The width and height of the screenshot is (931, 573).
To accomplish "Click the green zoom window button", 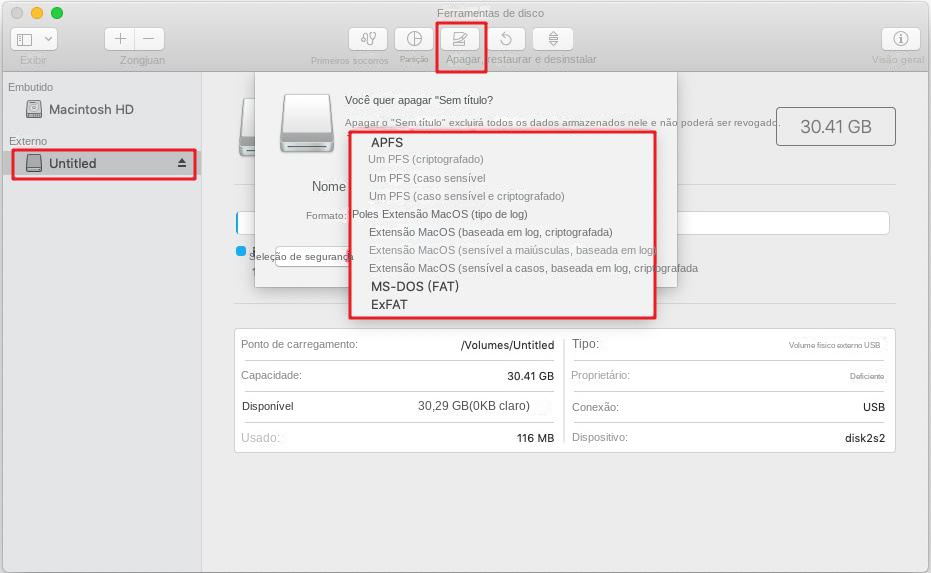I will [57, 12].
